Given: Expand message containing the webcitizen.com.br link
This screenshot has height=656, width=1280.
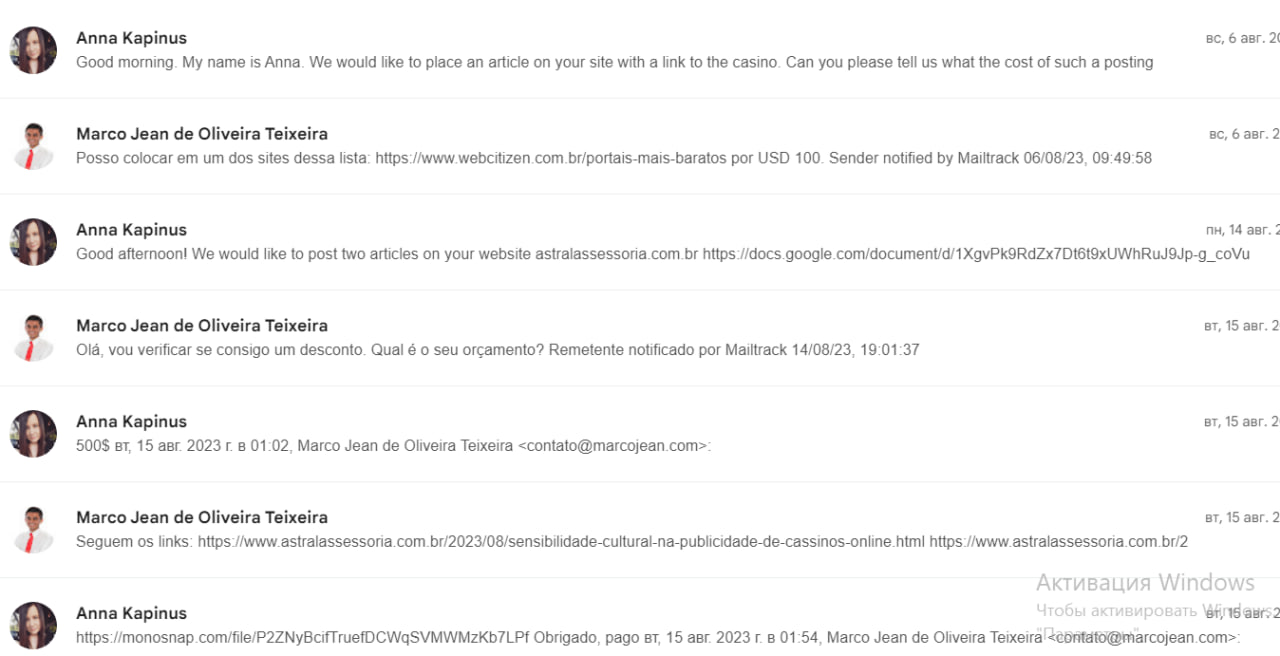Looking at the screenshot, I should (614, 158).
